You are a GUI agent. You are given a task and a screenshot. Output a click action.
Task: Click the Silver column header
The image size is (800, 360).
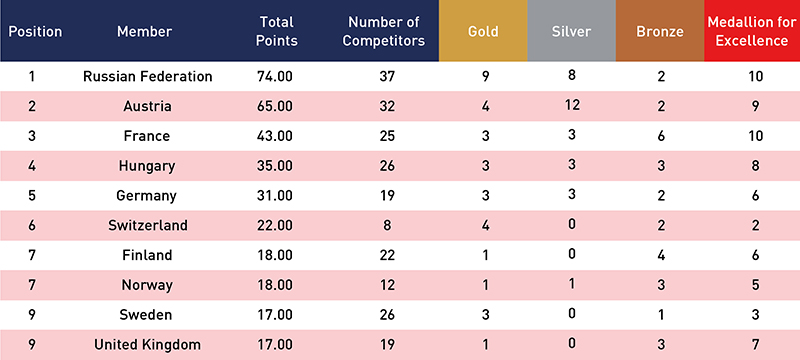pos(571,31)
